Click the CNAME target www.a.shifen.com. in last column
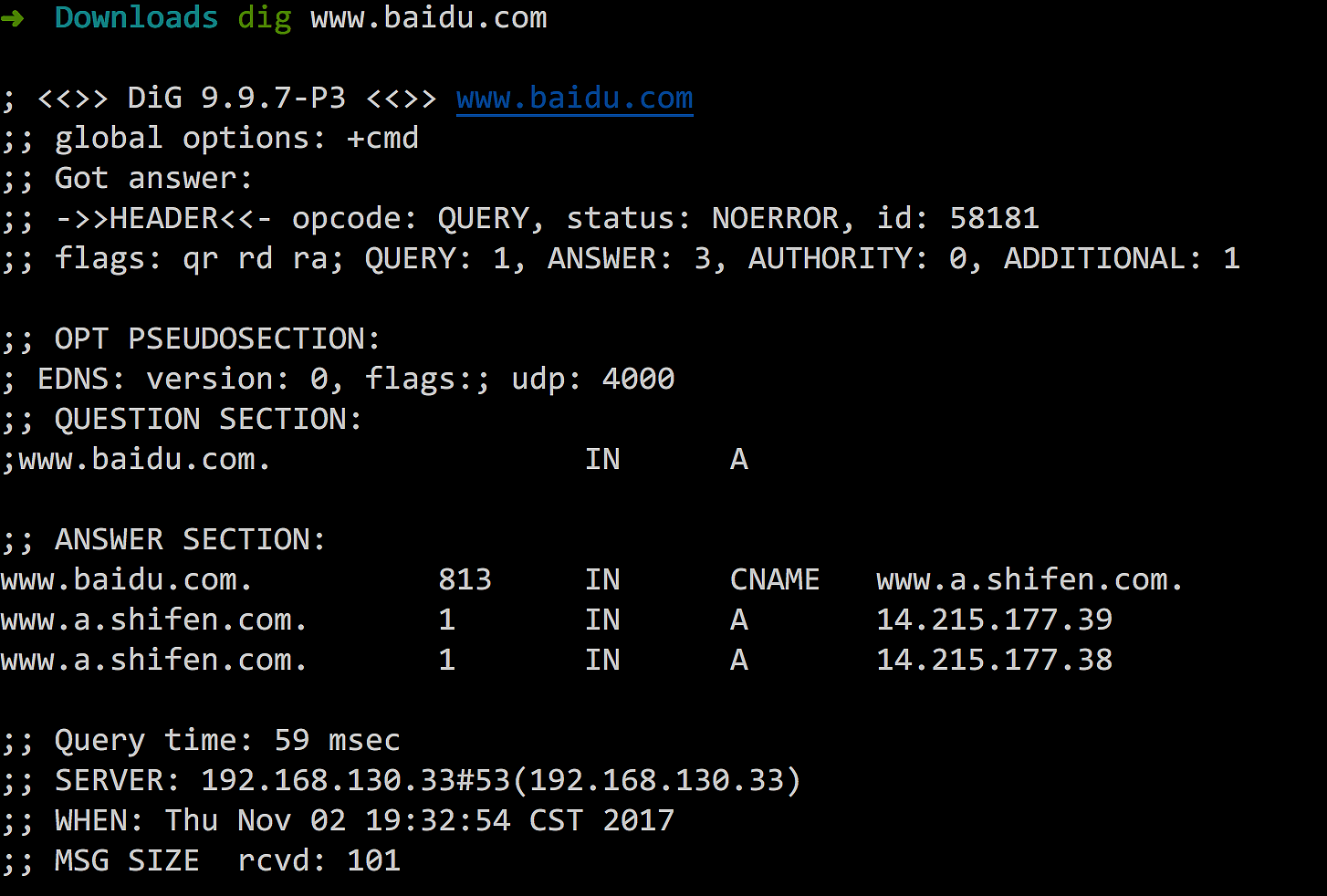 [1029, 579]
